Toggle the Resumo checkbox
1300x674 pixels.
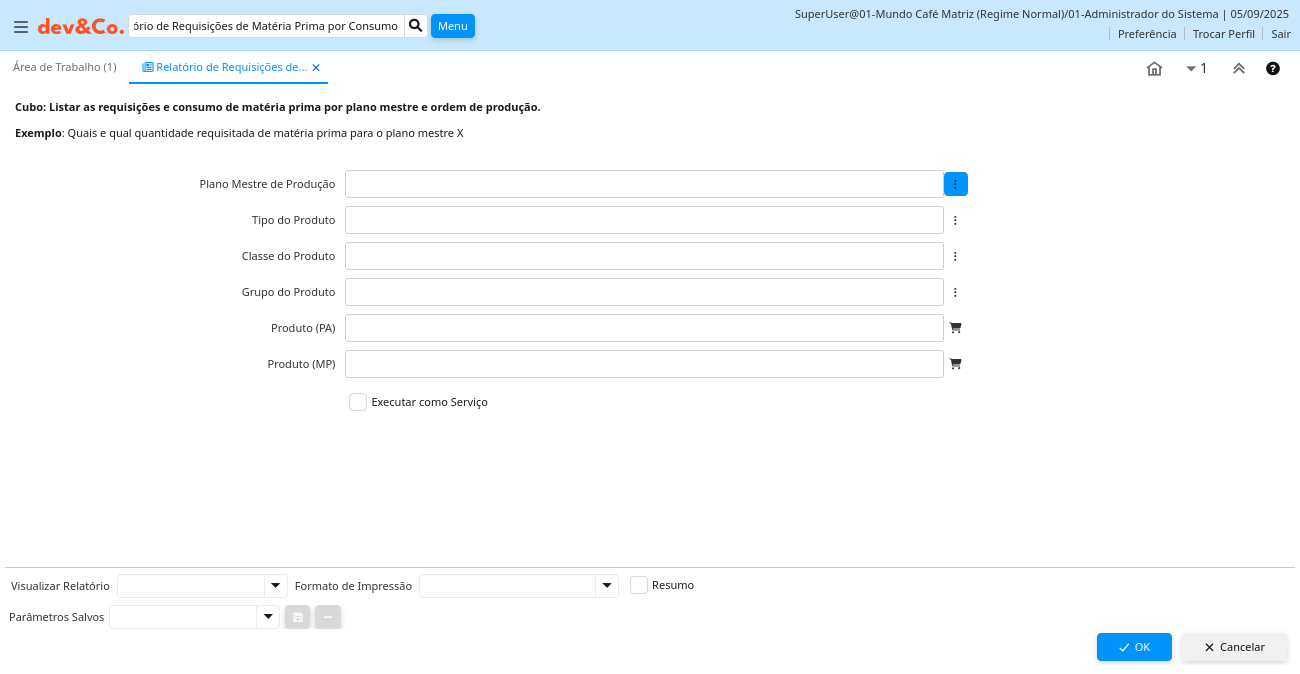point(639,585)
